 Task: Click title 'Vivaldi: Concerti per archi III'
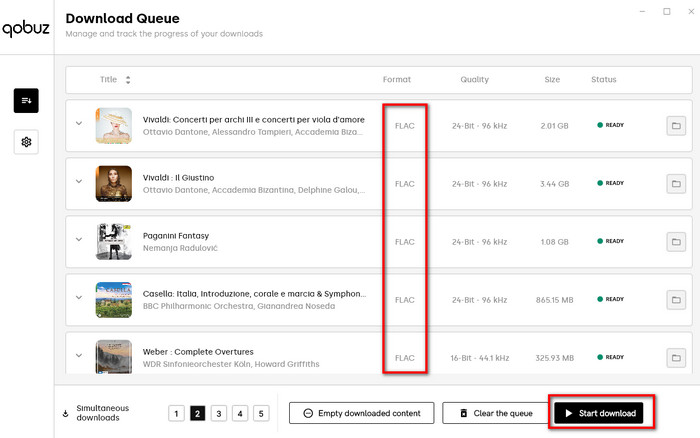pyautogui.click(x=254, y=120)
